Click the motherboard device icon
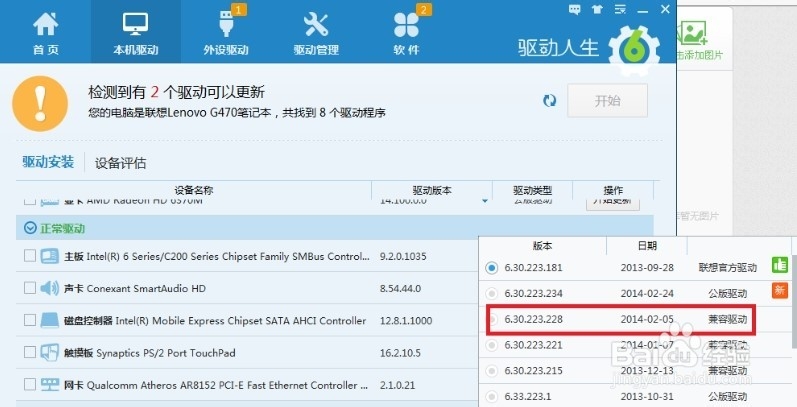The width and height of the screenshot is (797, 407). (x=50, y=256)
